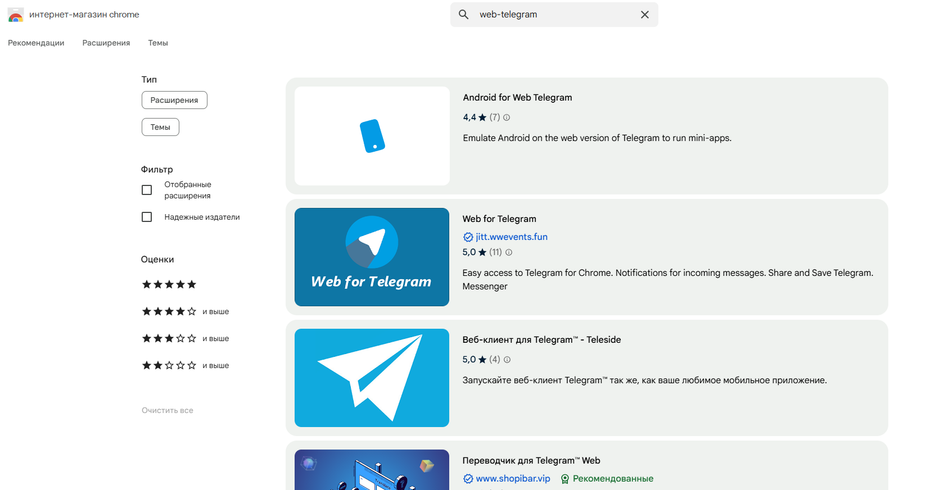Open the Рекомендации tab
The image size is (944, 490).
coord(36,43)
